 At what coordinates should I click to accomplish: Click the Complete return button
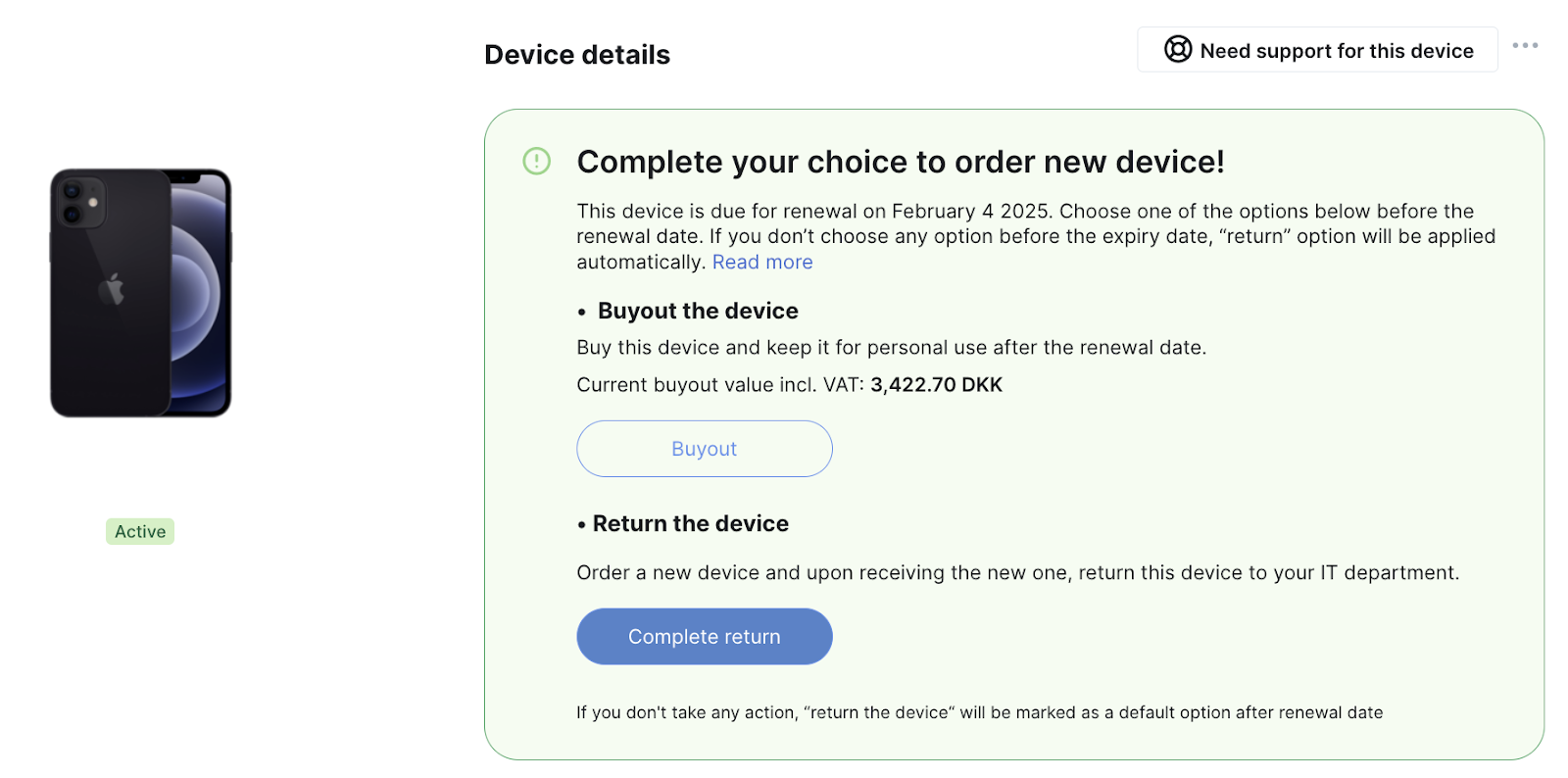point(705,637)
